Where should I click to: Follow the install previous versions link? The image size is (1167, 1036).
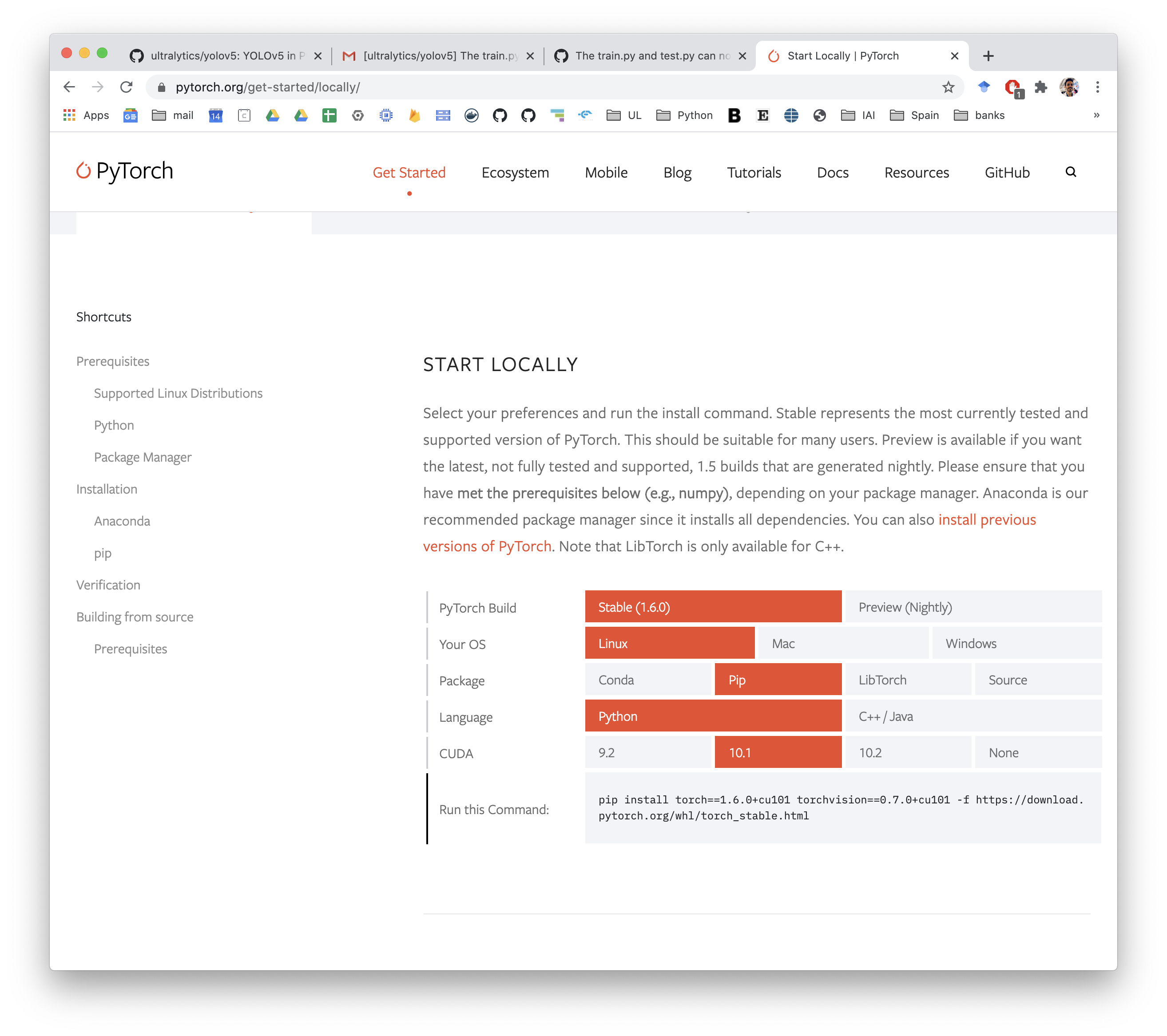[987, 519]
